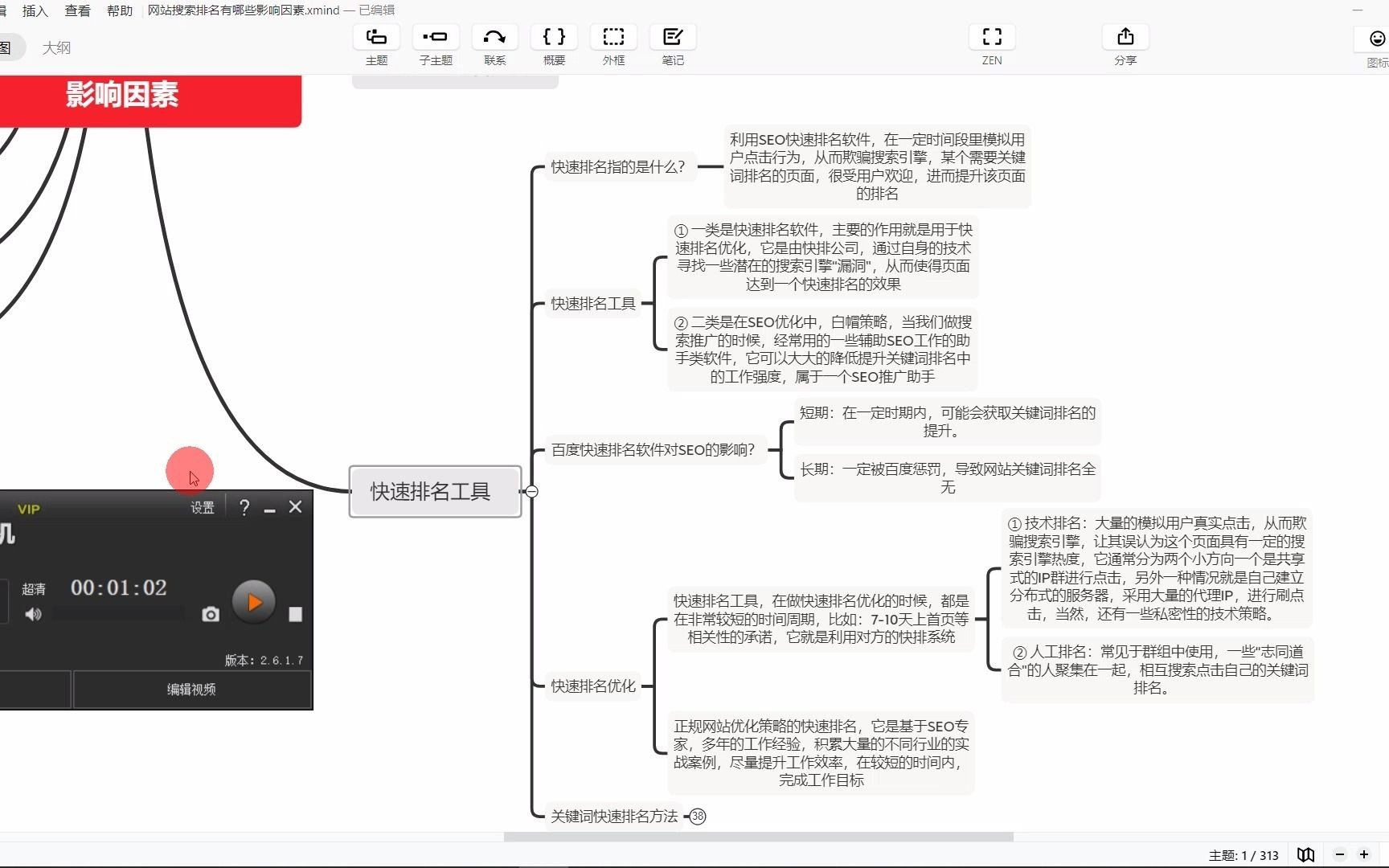Screen dimensions: 1389x868
Task: Take a screenshot with recorder camera icon
Action: tap(211, 615)
